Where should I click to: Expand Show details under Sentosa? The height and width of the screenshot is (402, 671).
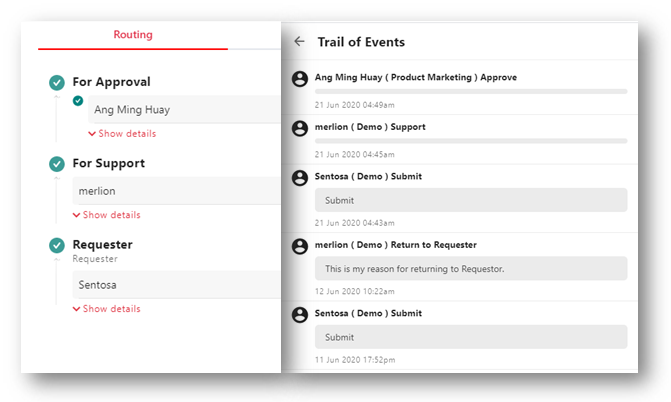(x=107, y=309)
